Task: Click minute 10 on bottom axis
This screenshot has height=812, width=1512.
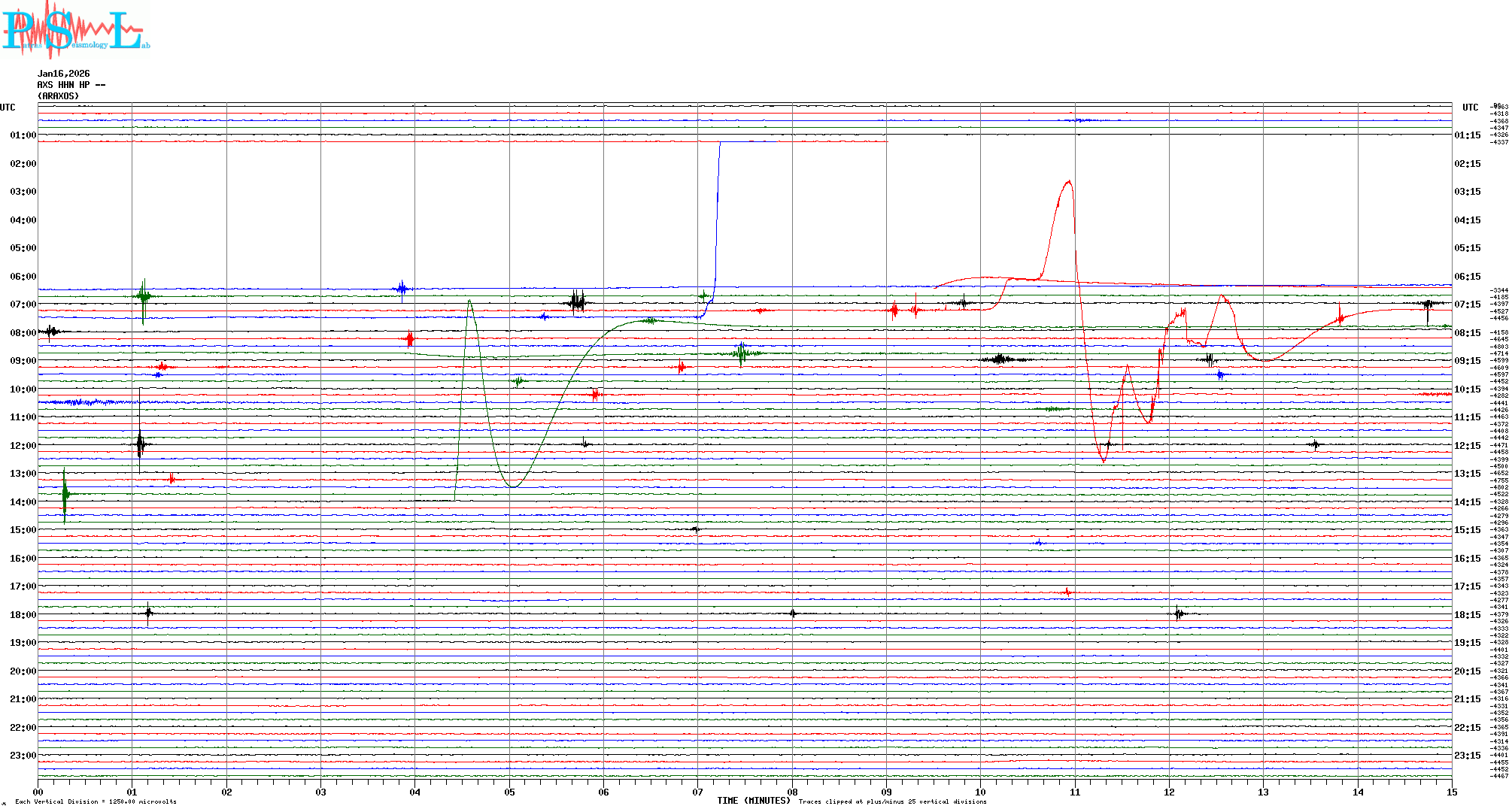Action: click(980, 792)
